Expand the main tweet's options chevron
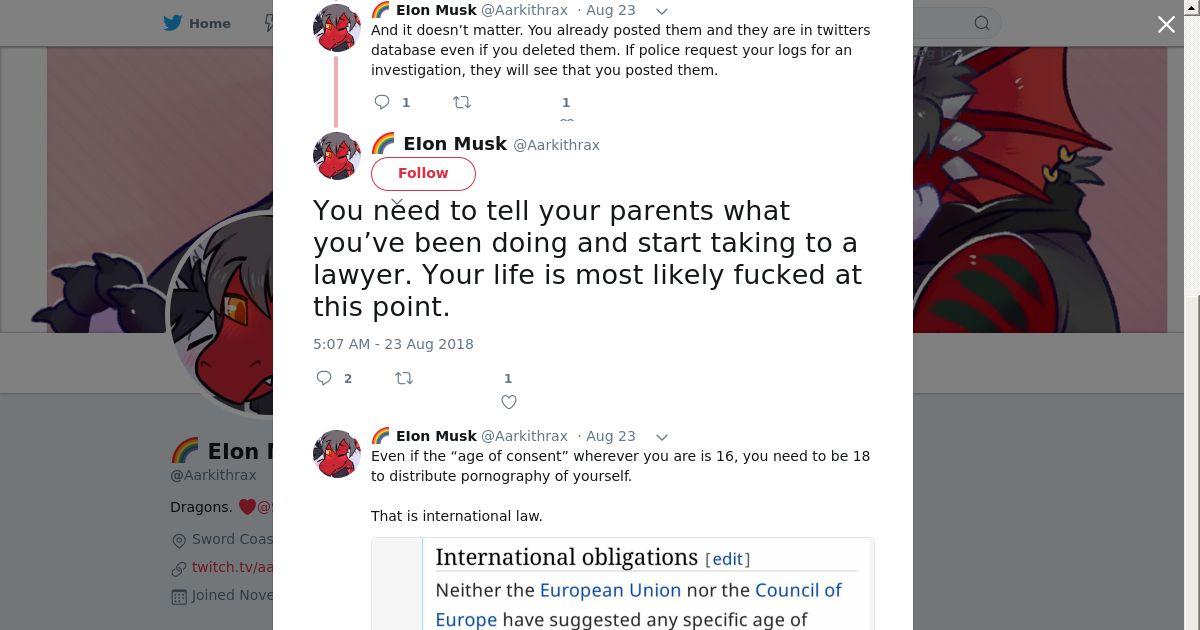Viewport: 1200px width, 630px height. pyautogui.click(x=397, y=202)
